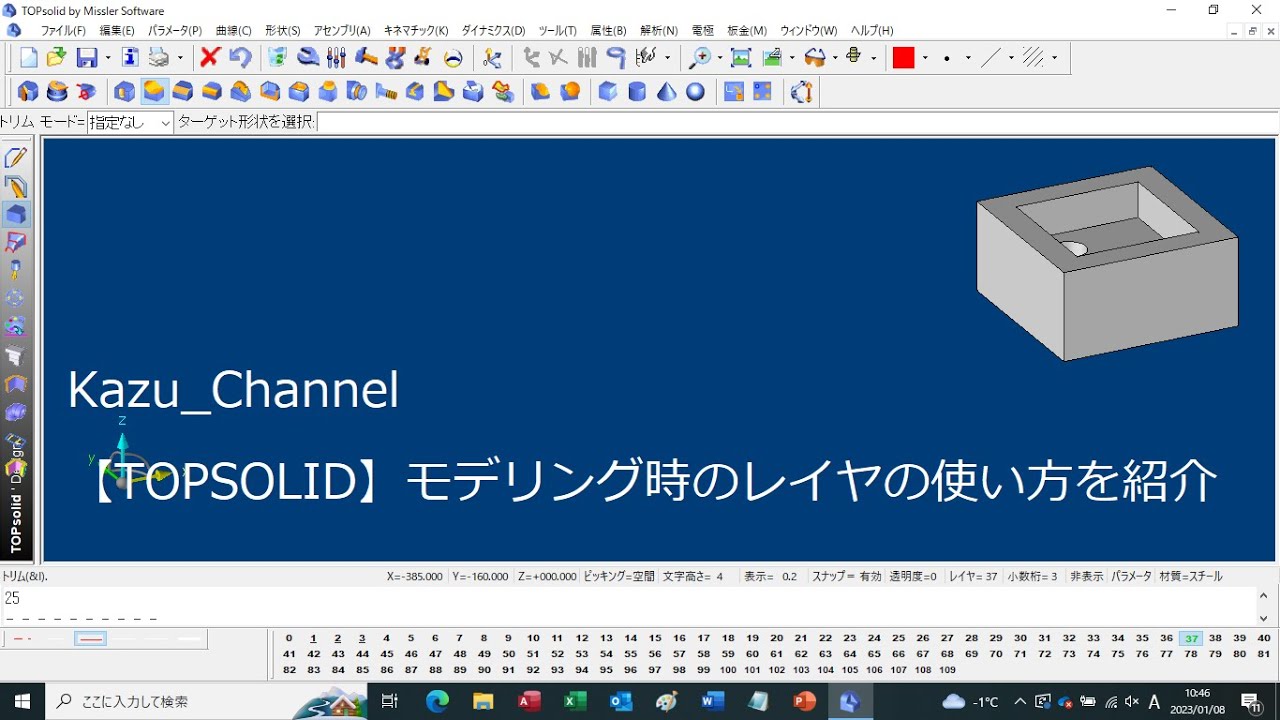Expand the hatch pattern dropdown arrow

coord(1054,58)
